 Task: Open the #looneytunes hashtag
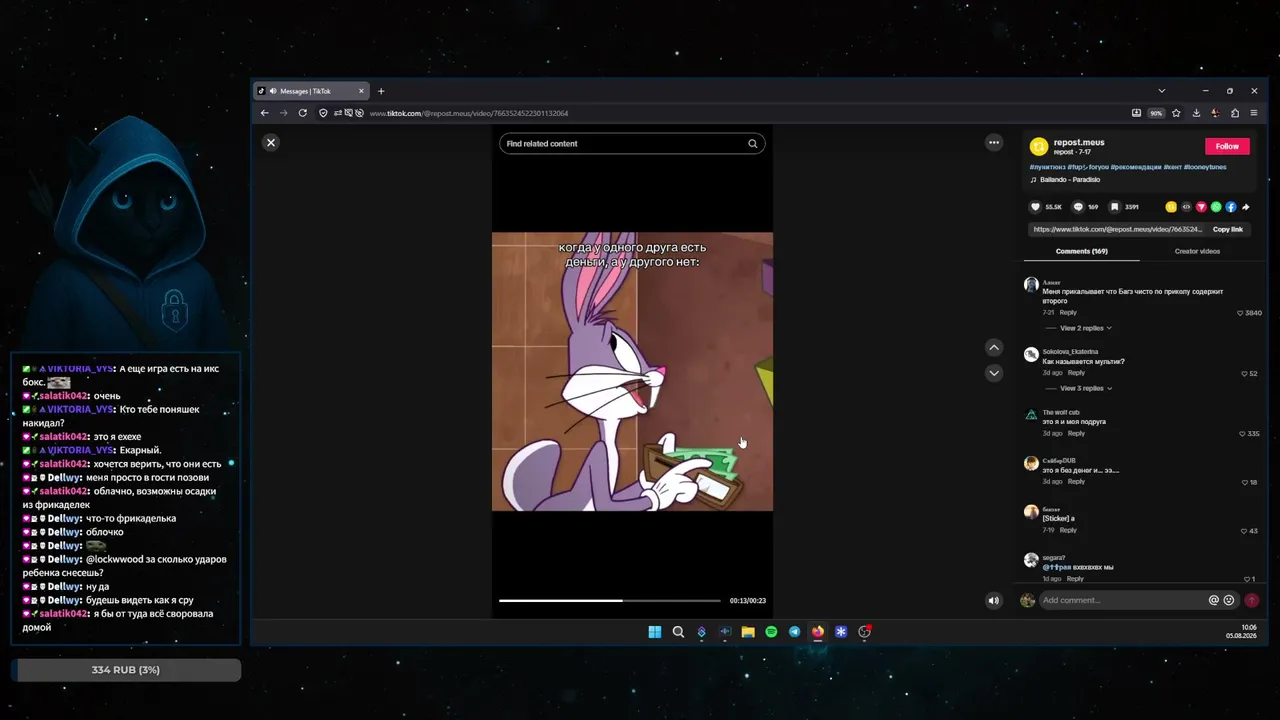pos(1205,167)
